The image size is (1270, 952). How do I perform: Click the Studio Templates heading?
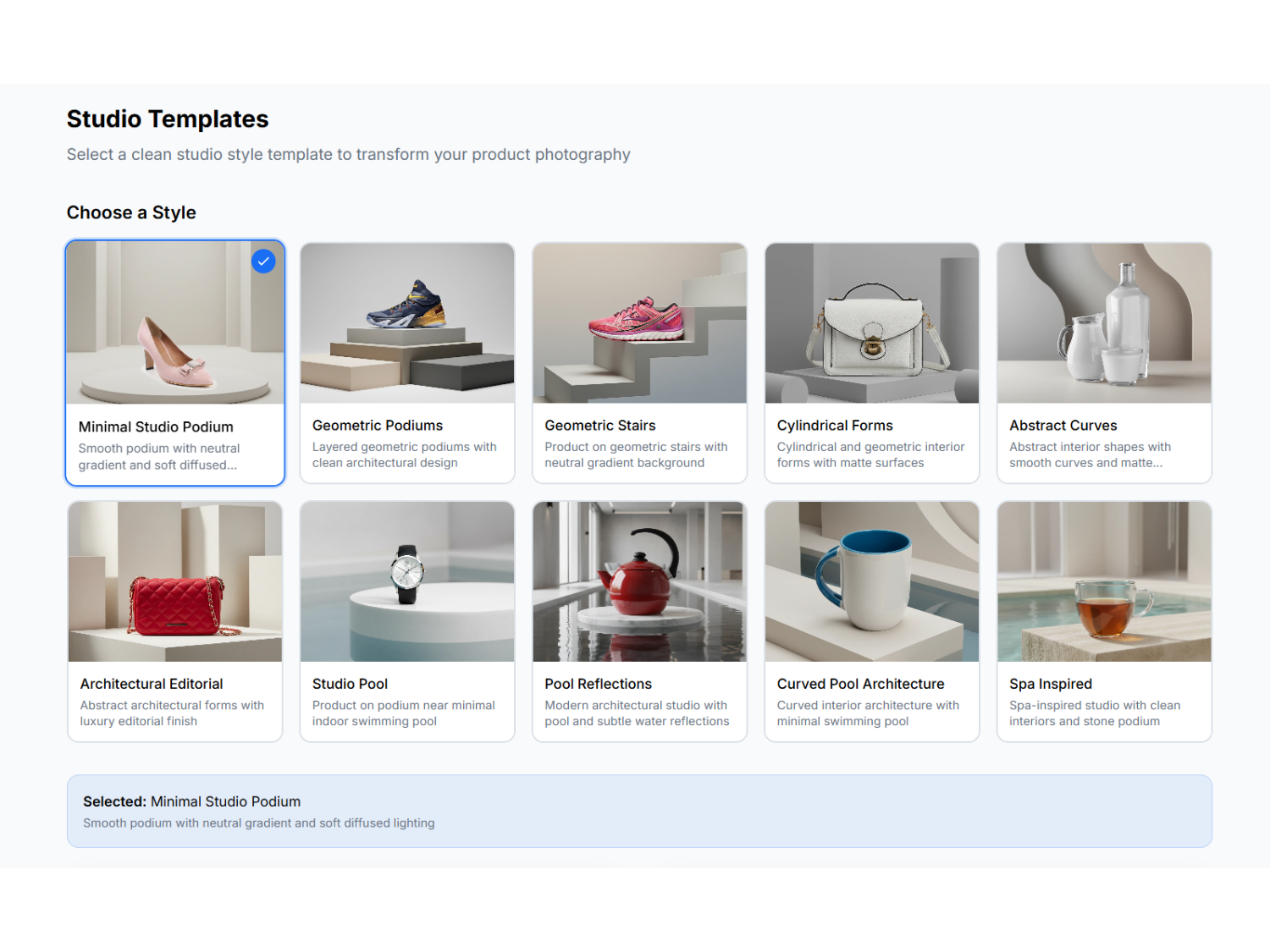coord(168,119)
